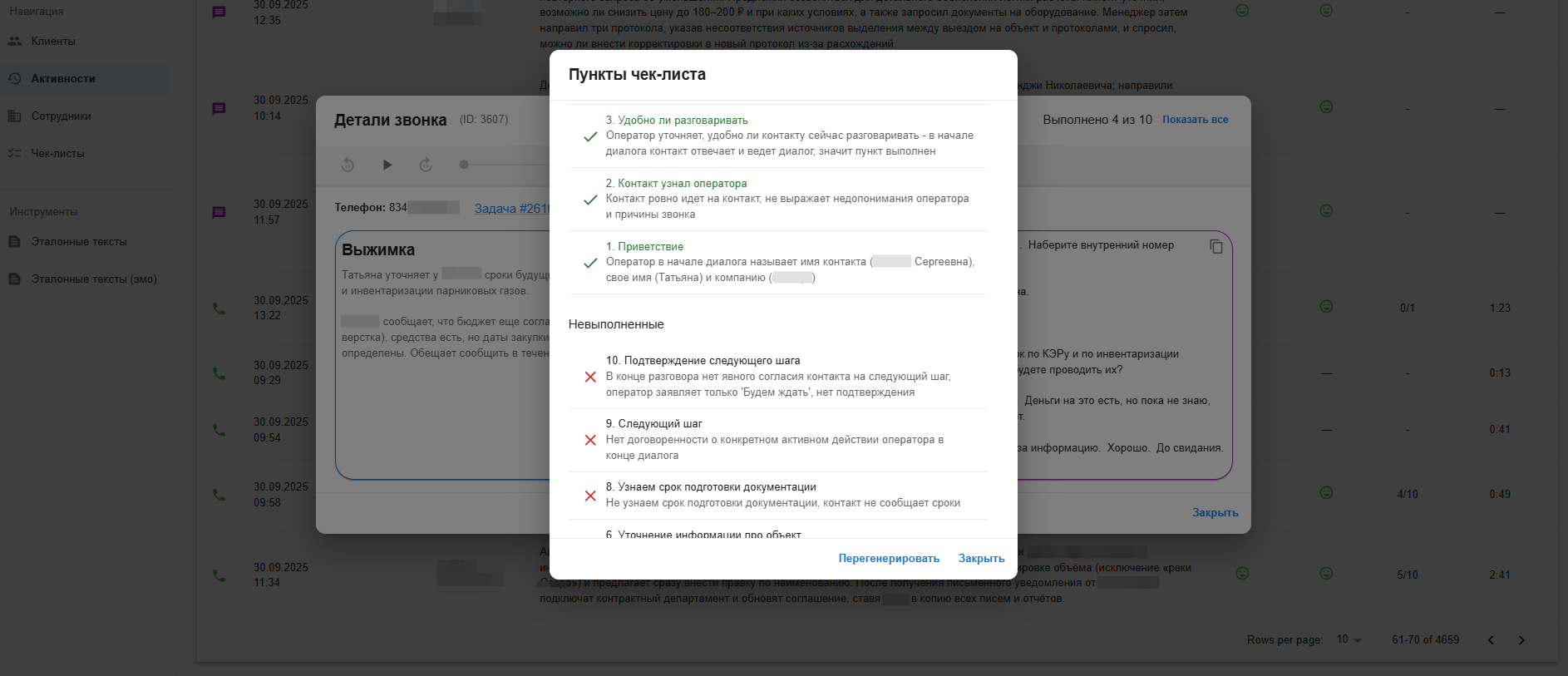Image resolution: width=1568 pixels, height=676 pixels.
Task: Copy the call transcript with copy icon
Action: [x=1215, y=246]
